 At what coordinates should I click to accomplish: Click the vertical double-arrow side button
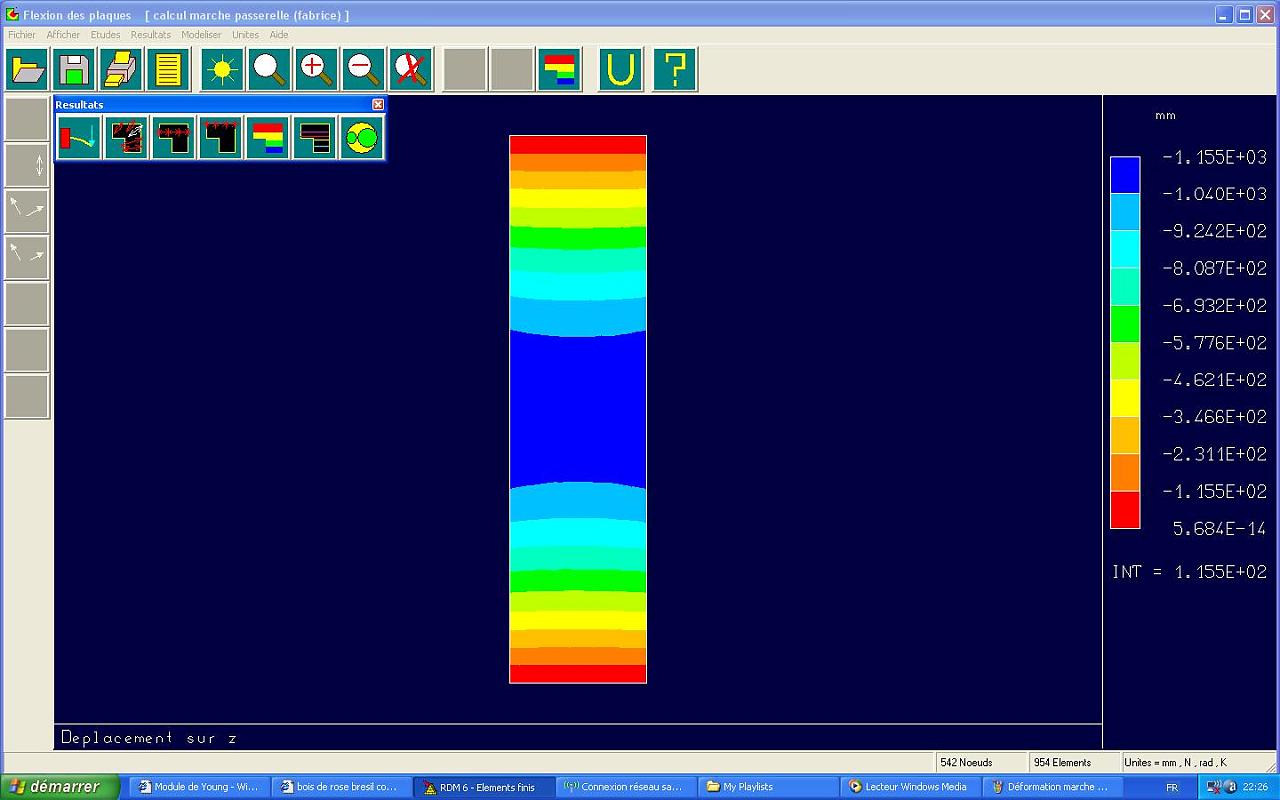click(27, 165)
